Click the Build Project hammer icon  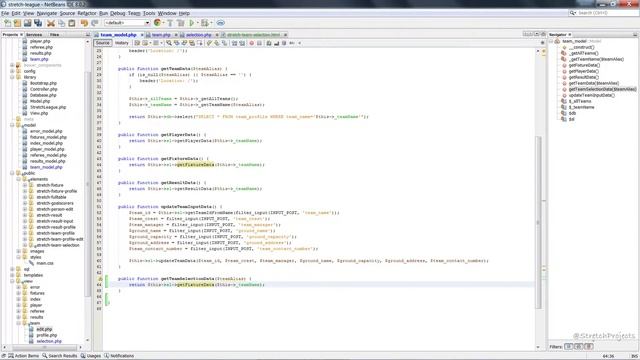(170, 23)
